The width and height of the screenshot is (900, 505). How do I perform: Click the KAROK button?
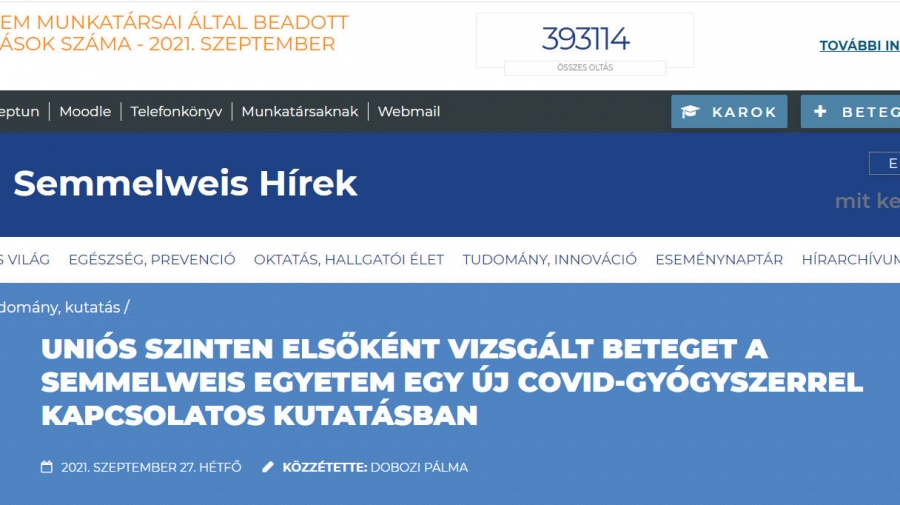(729, 111)
